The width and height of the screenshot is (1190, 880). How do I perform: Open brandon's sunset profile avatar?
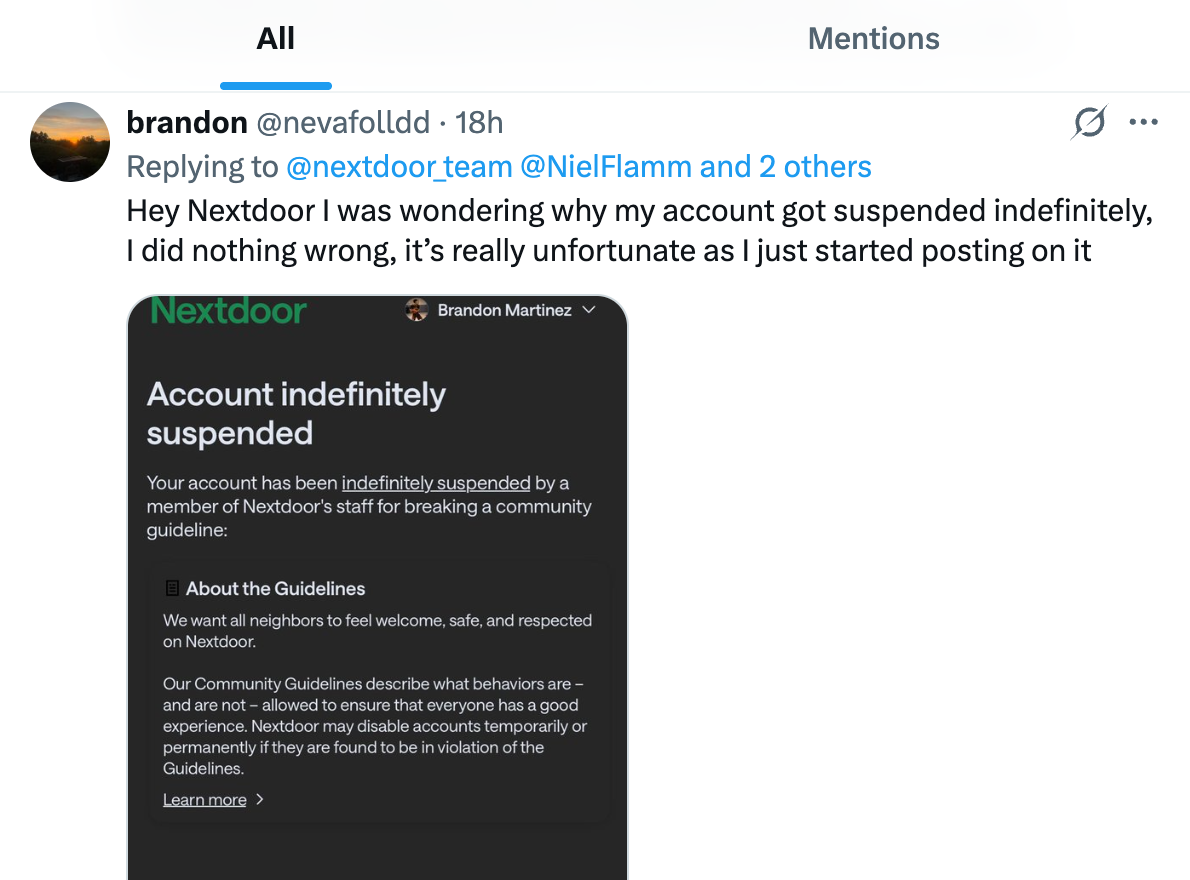click(70, 142)
